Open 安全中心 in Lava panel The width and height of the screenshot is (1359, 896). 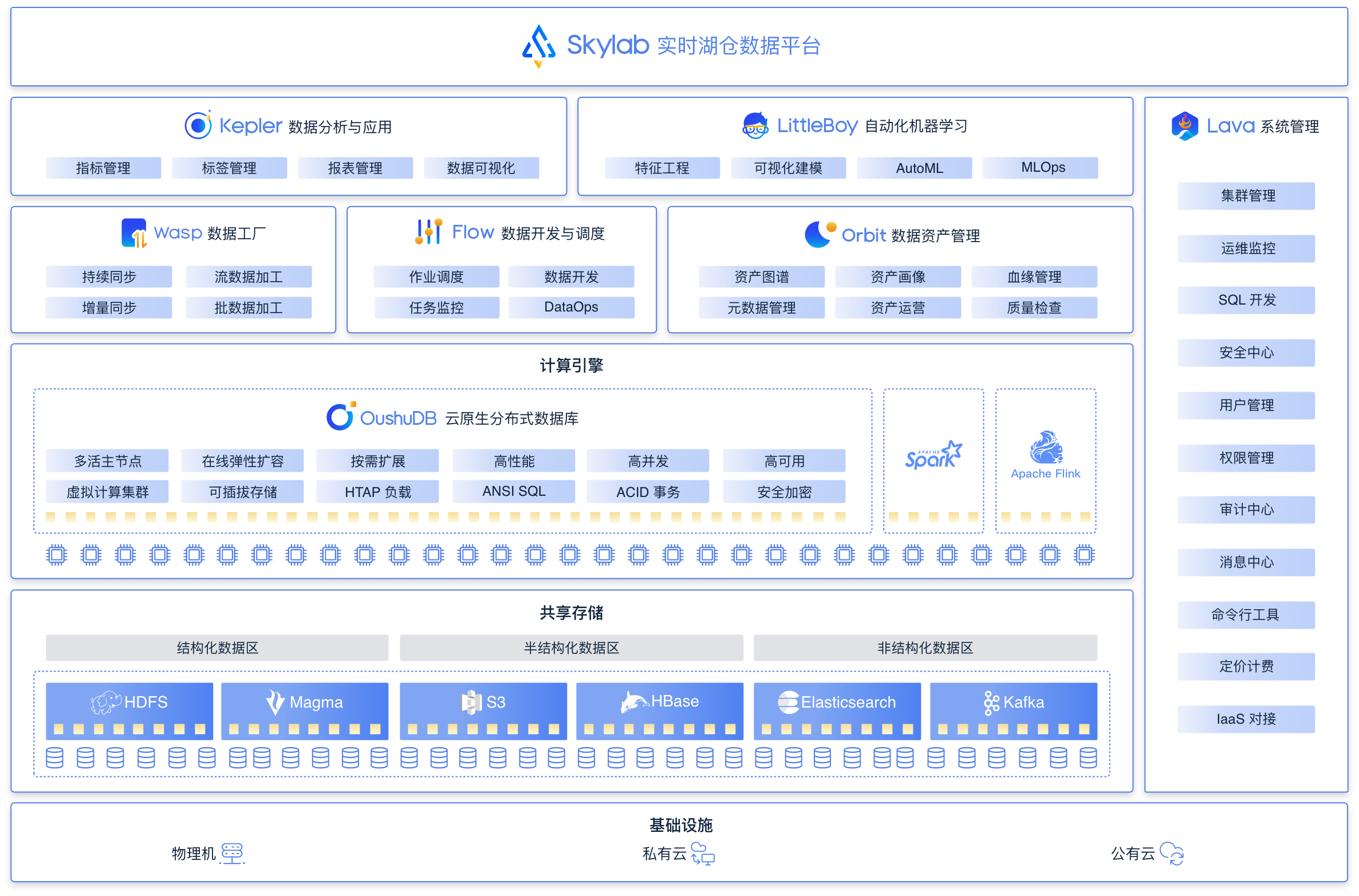click(x=1246, y=353)
